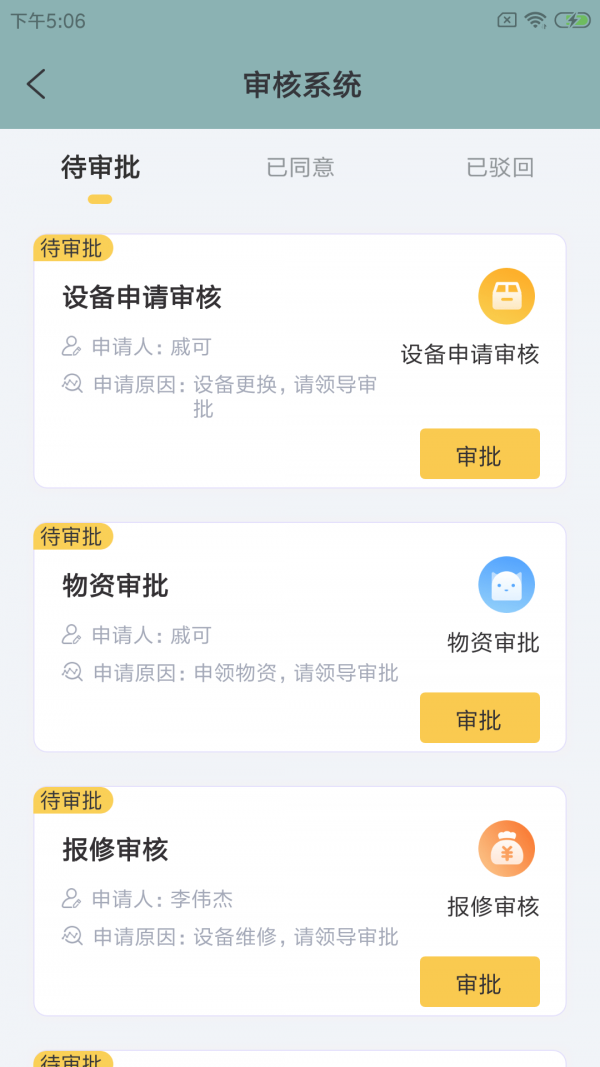Click the applicant person icon beside 戚可

click(x=70, y=345)
